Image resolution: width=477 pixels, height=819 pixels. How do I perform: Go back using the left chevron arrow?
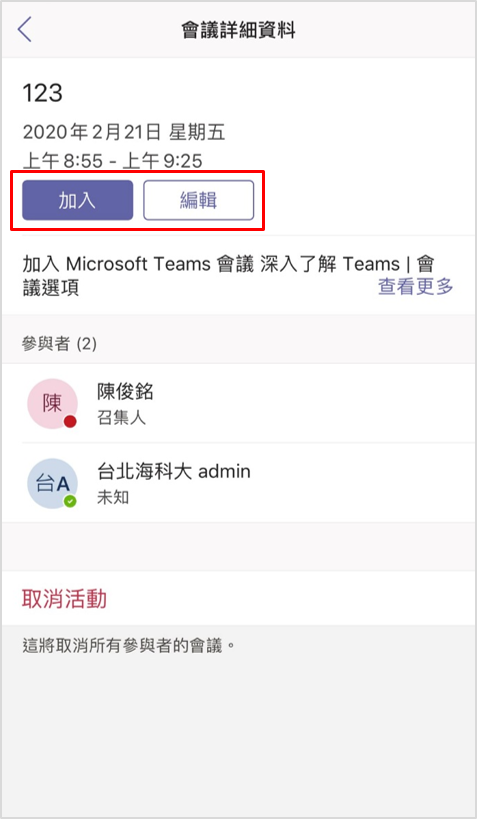[25, 29]
